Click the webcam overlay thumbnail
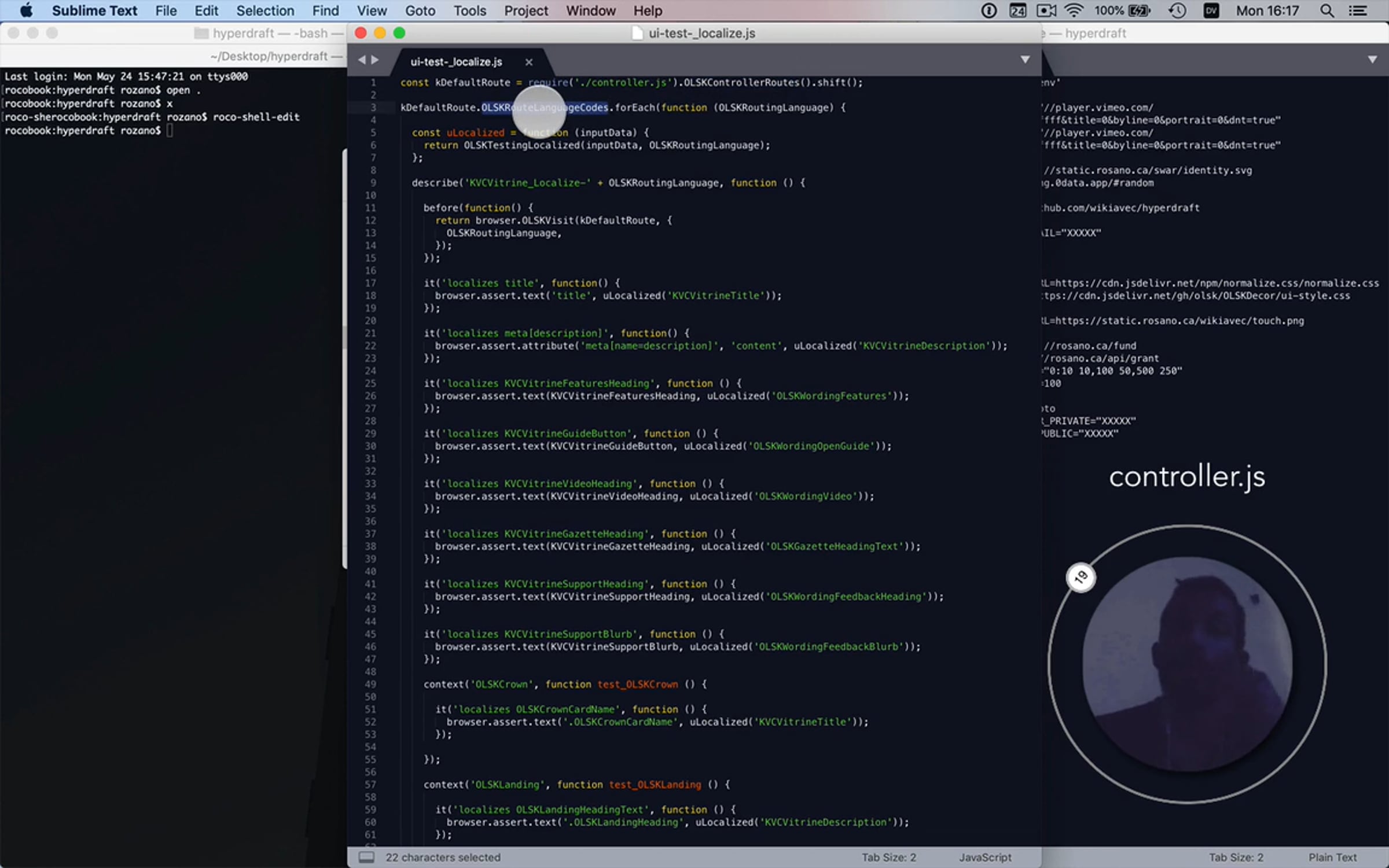This screenshot has width=1389, height=868. click(1187, 664)
